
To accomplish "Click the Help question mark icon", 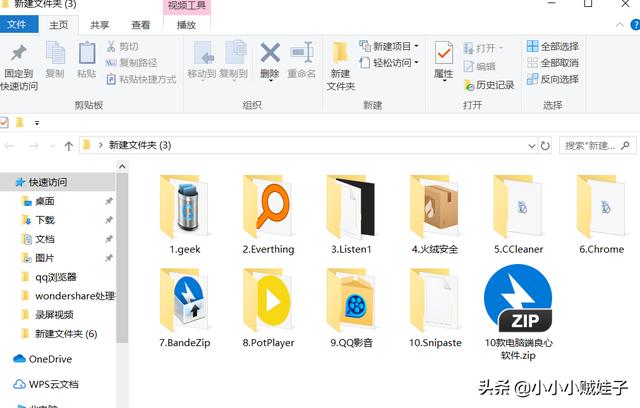I will click(x=635, y=25).
